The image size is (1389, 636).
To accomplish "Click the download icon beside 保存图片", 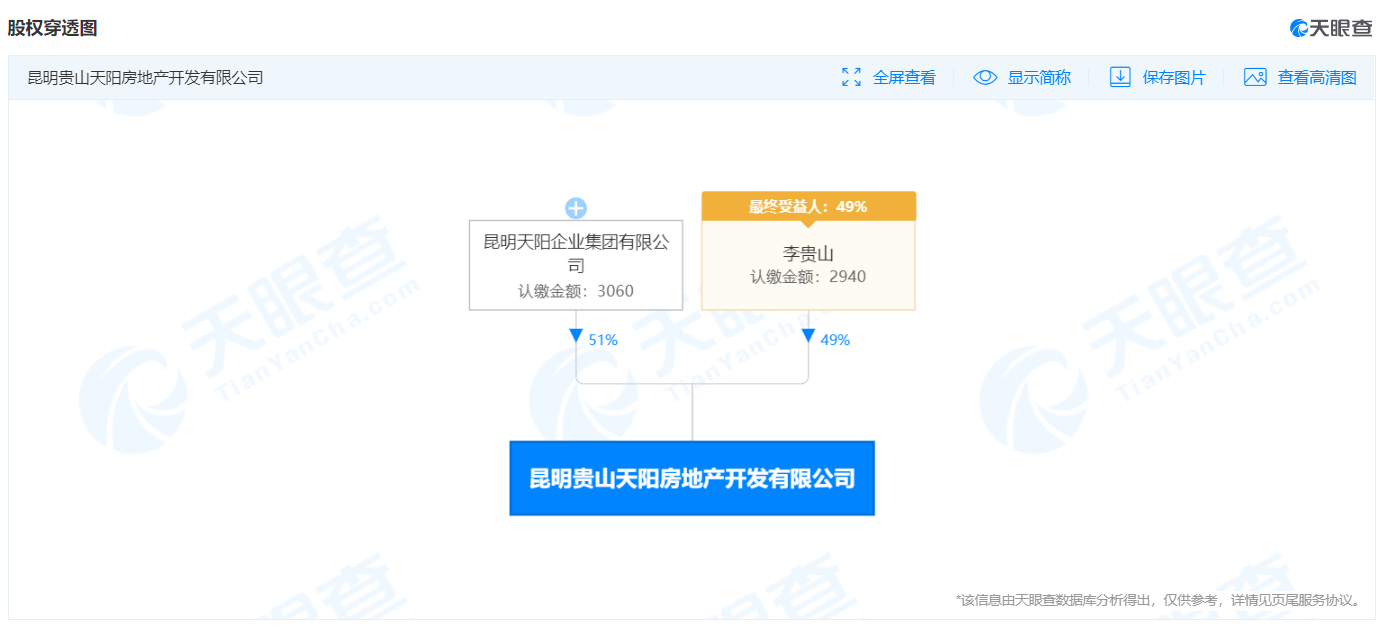I will pyautogui.click(x=1120, y=77).
